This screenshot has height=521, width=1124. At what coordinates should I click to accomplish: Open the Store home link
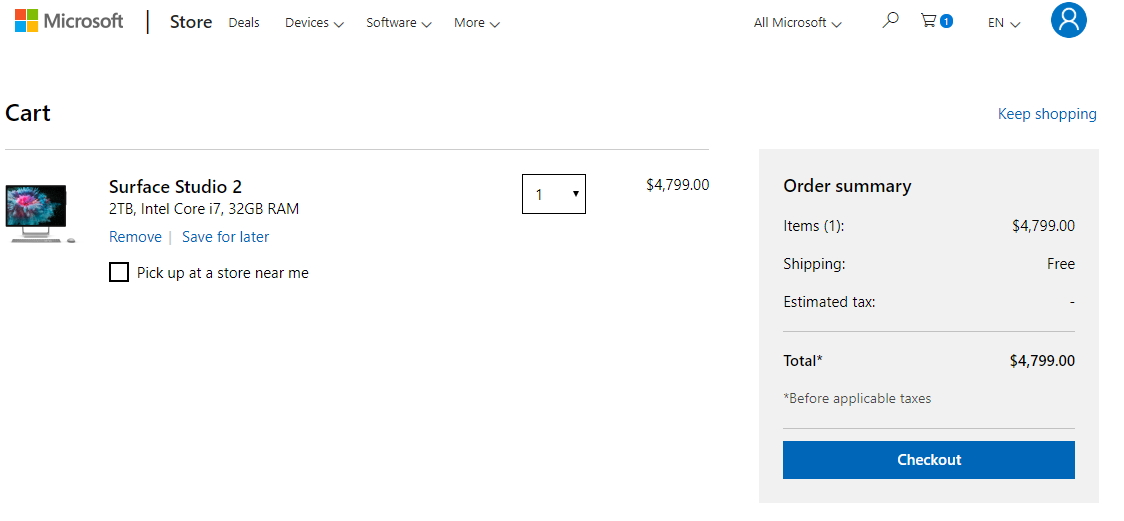(191, 22)
